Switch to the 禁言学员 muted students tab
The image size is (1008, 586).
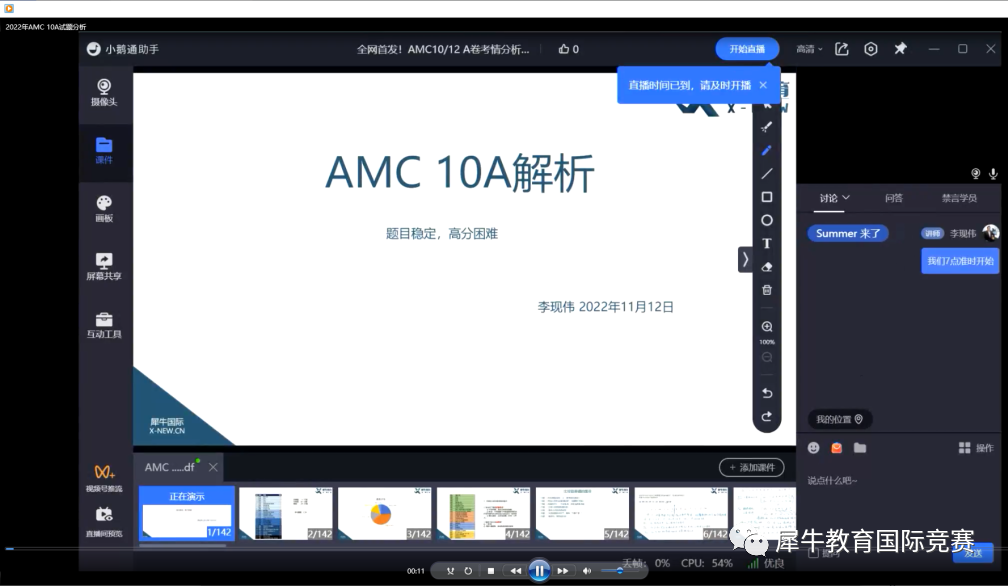(x=959, y=198)
